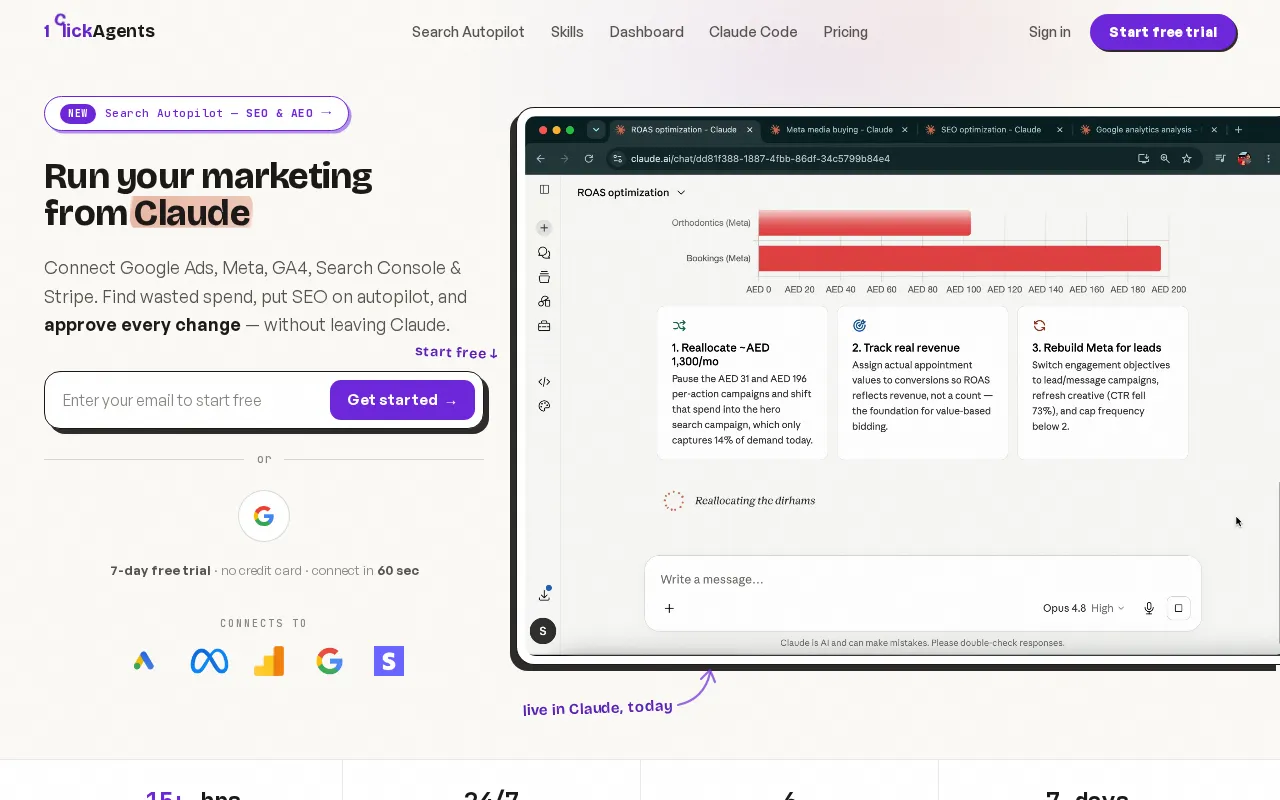Open the Projects icon in Claude sidebar

point(544,277)
